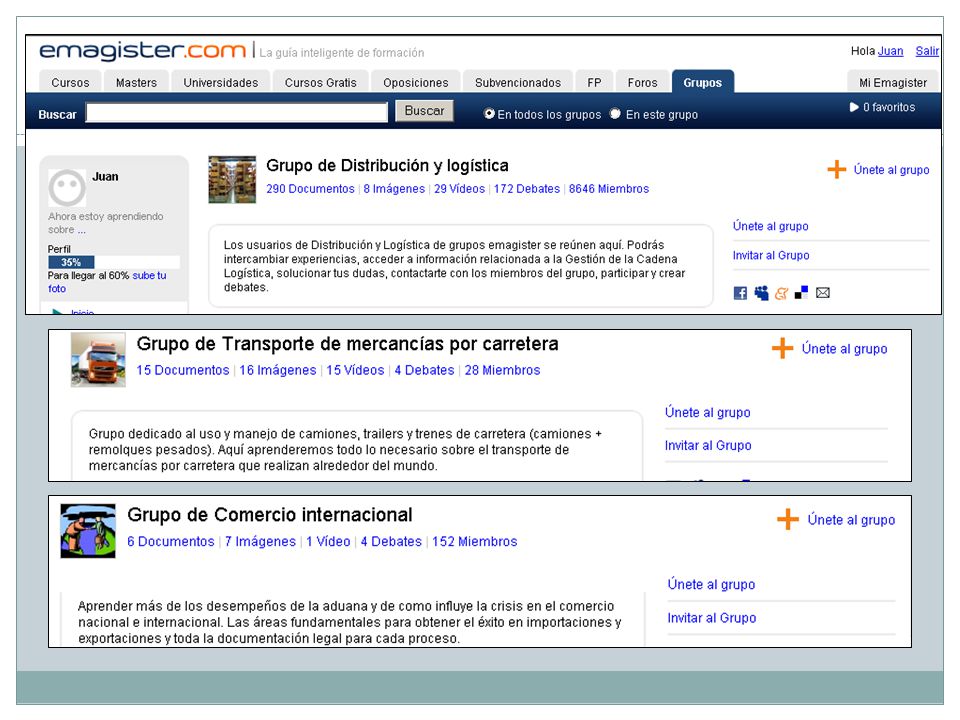Open 15 Vídeos link
The height and width of the screenshot is (720, 960).
[355, 370]
